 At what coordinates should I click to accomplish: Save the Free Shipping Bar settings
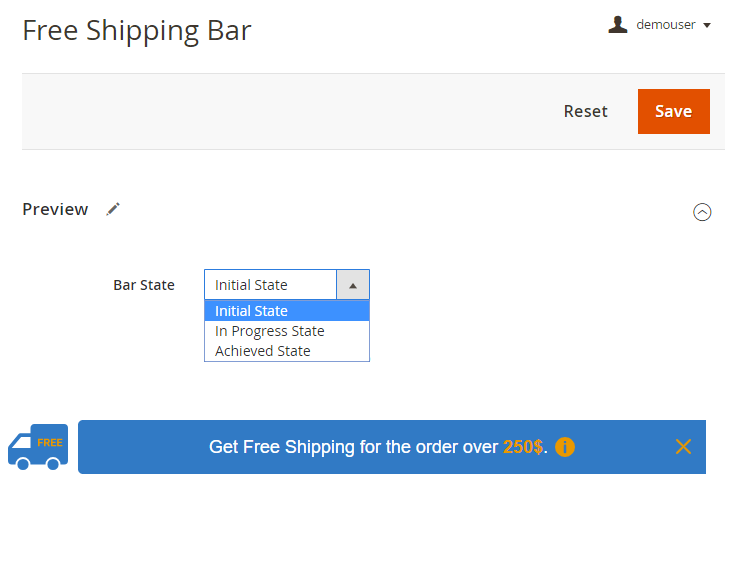[673, 111]
